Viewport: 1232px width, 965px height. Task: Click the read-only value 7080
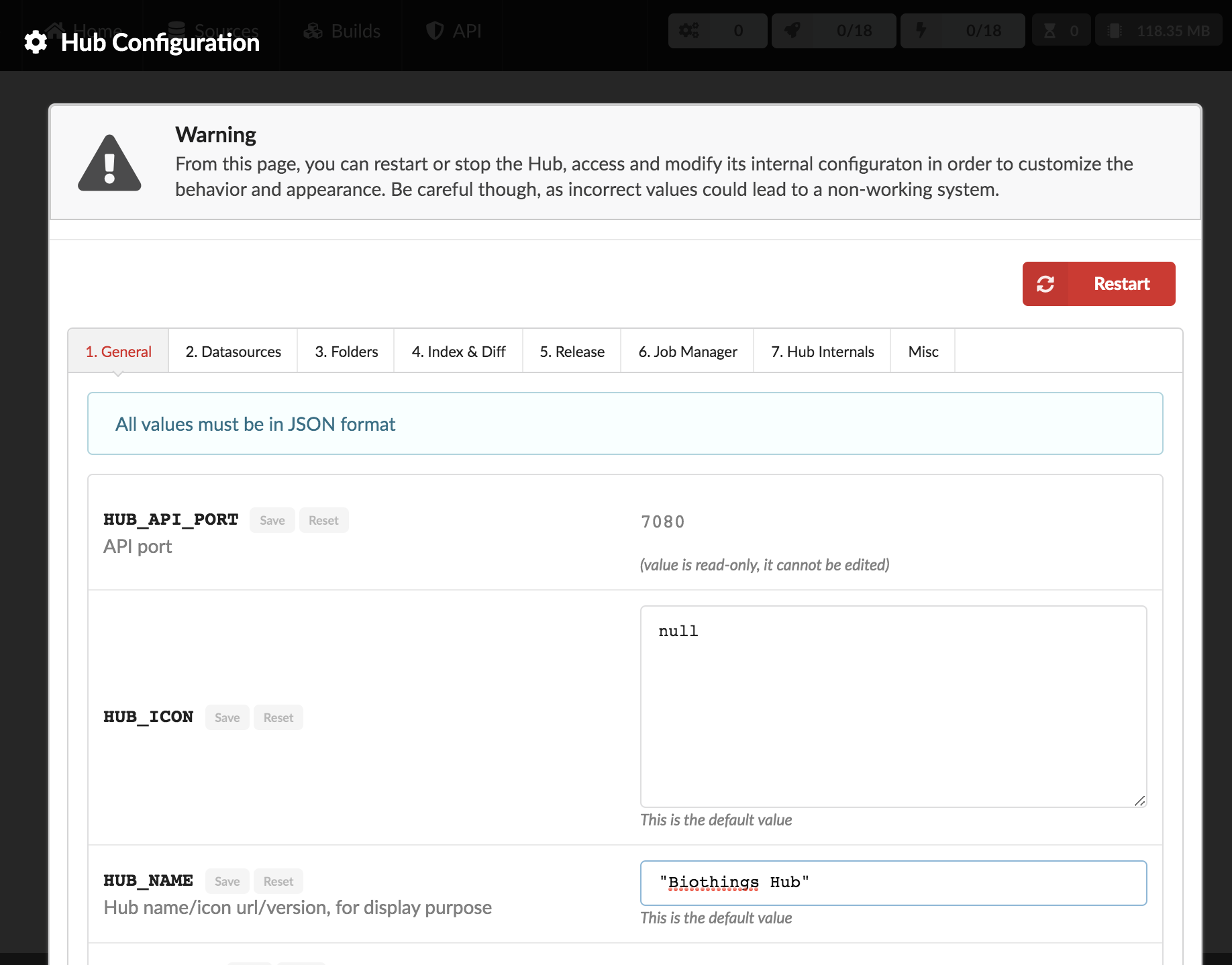click(x=662, y=521)
